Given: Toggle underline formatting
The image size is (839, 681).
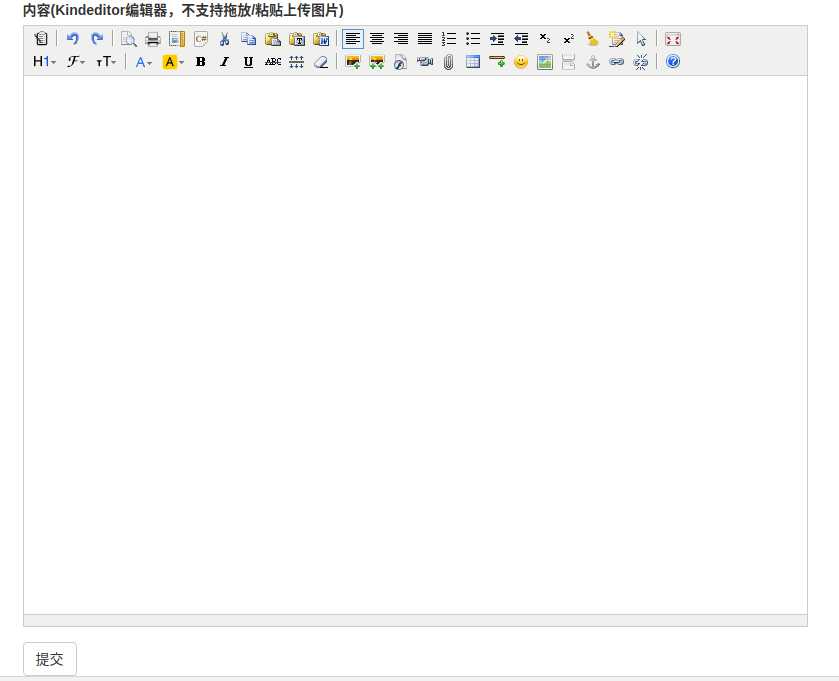Looking at the screenshot, I should tap(248, 62).
